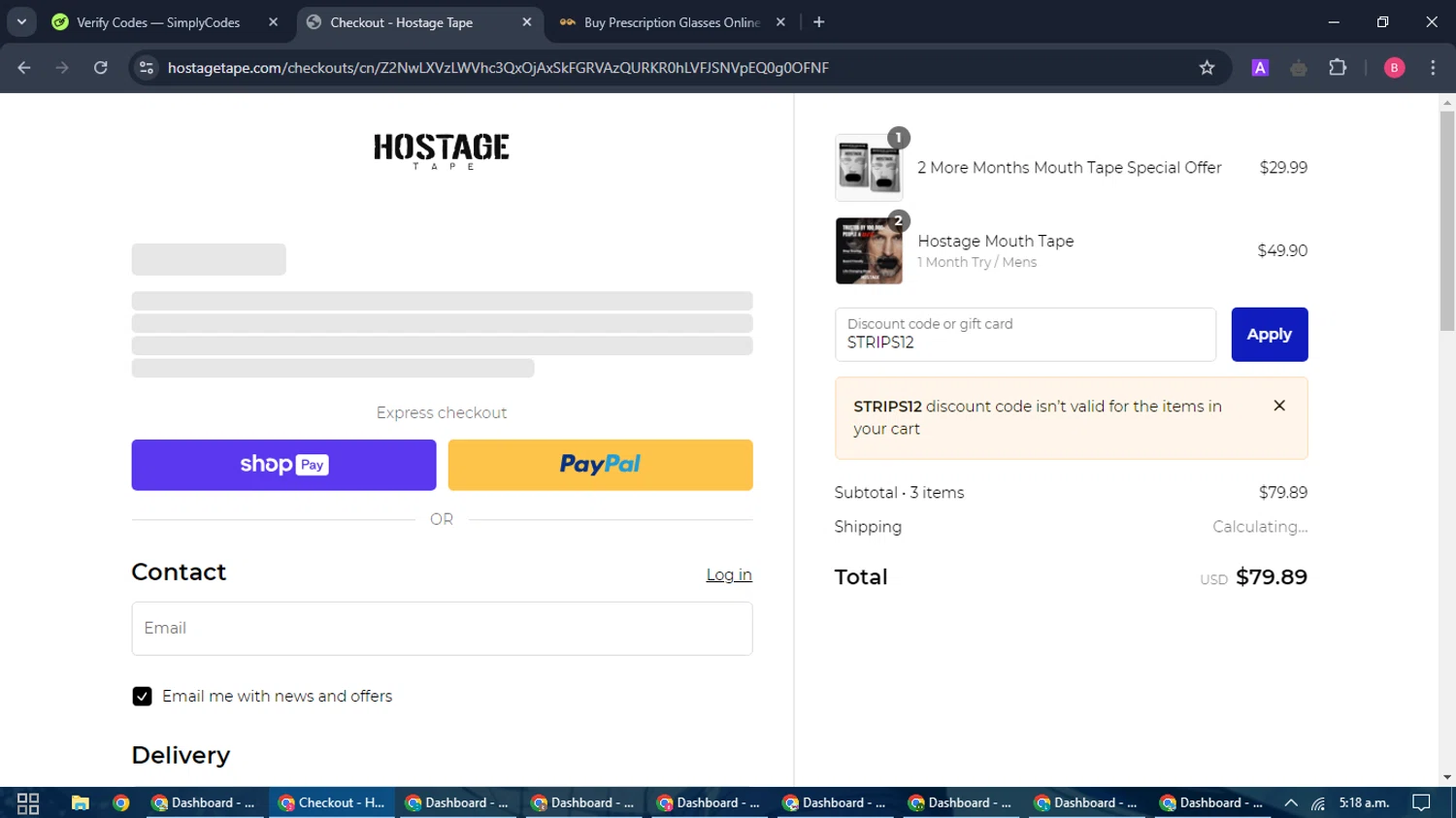Close the Checkout Hostage Tape tab
Screen dimensions: 1456x818
click(526, 21)
